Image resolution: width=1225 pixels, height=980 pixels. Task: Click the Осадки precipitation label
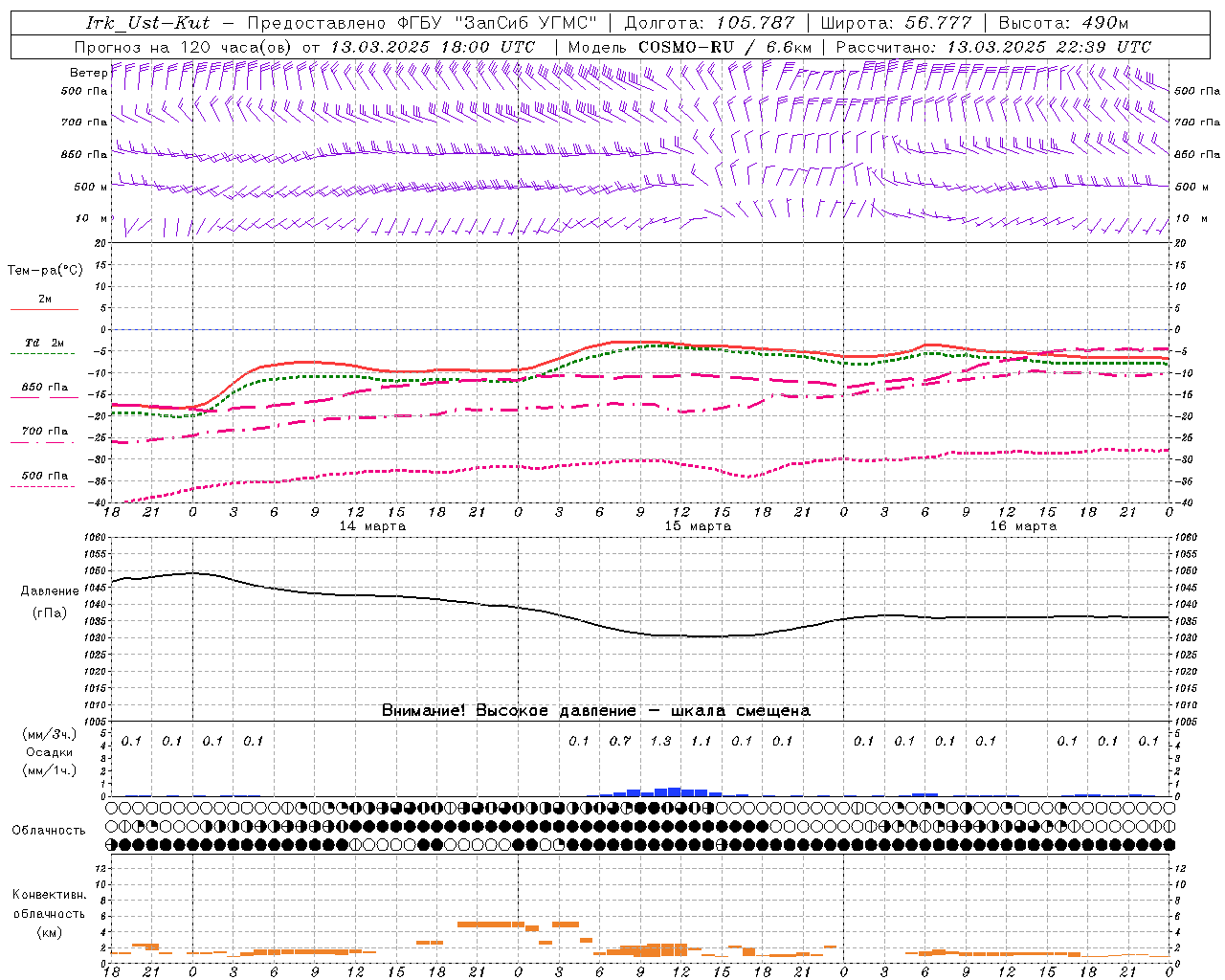(x=50, y=752)
